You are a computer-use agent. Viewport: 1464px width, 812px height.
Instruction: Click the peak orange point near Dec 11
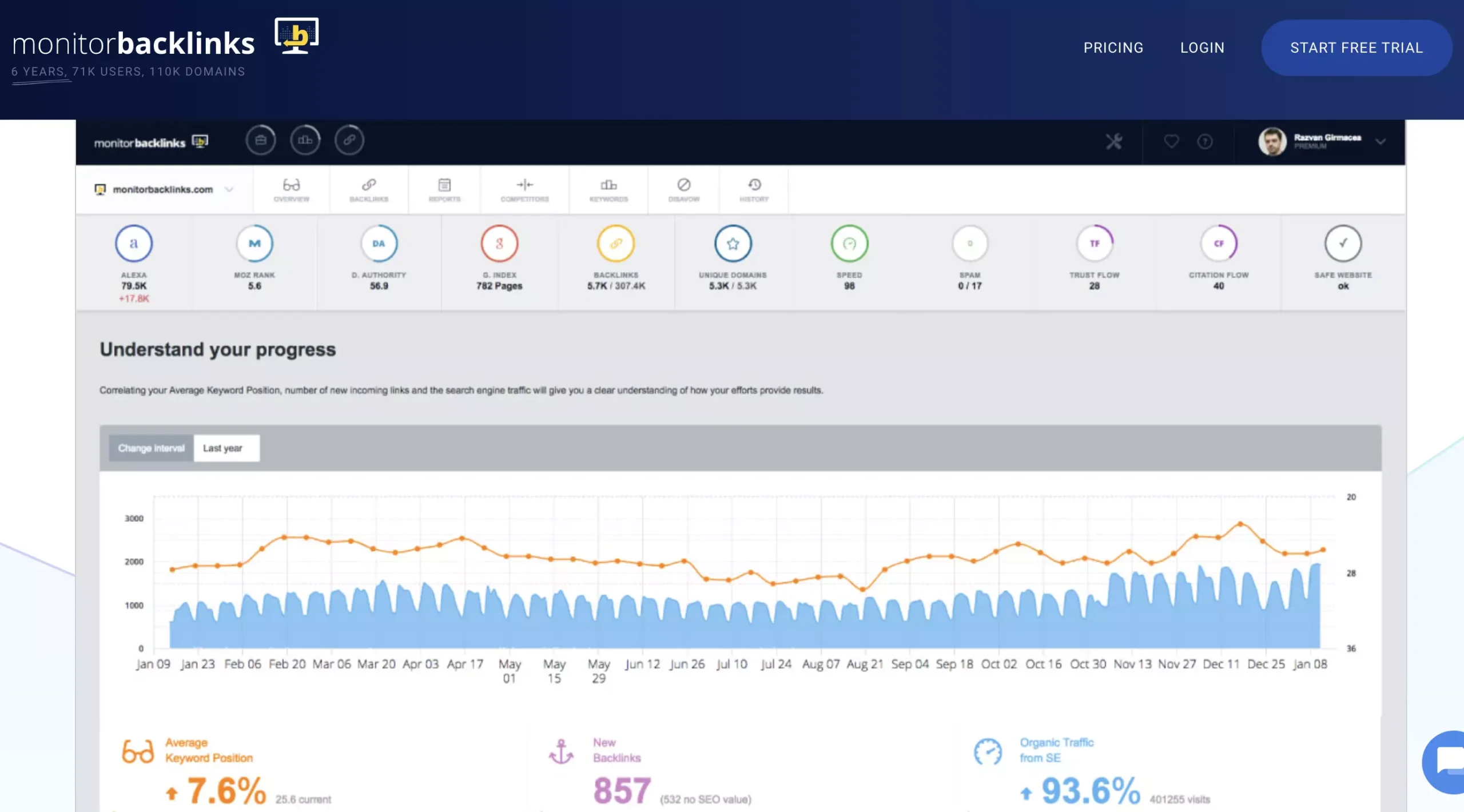tap(1240, 524)
